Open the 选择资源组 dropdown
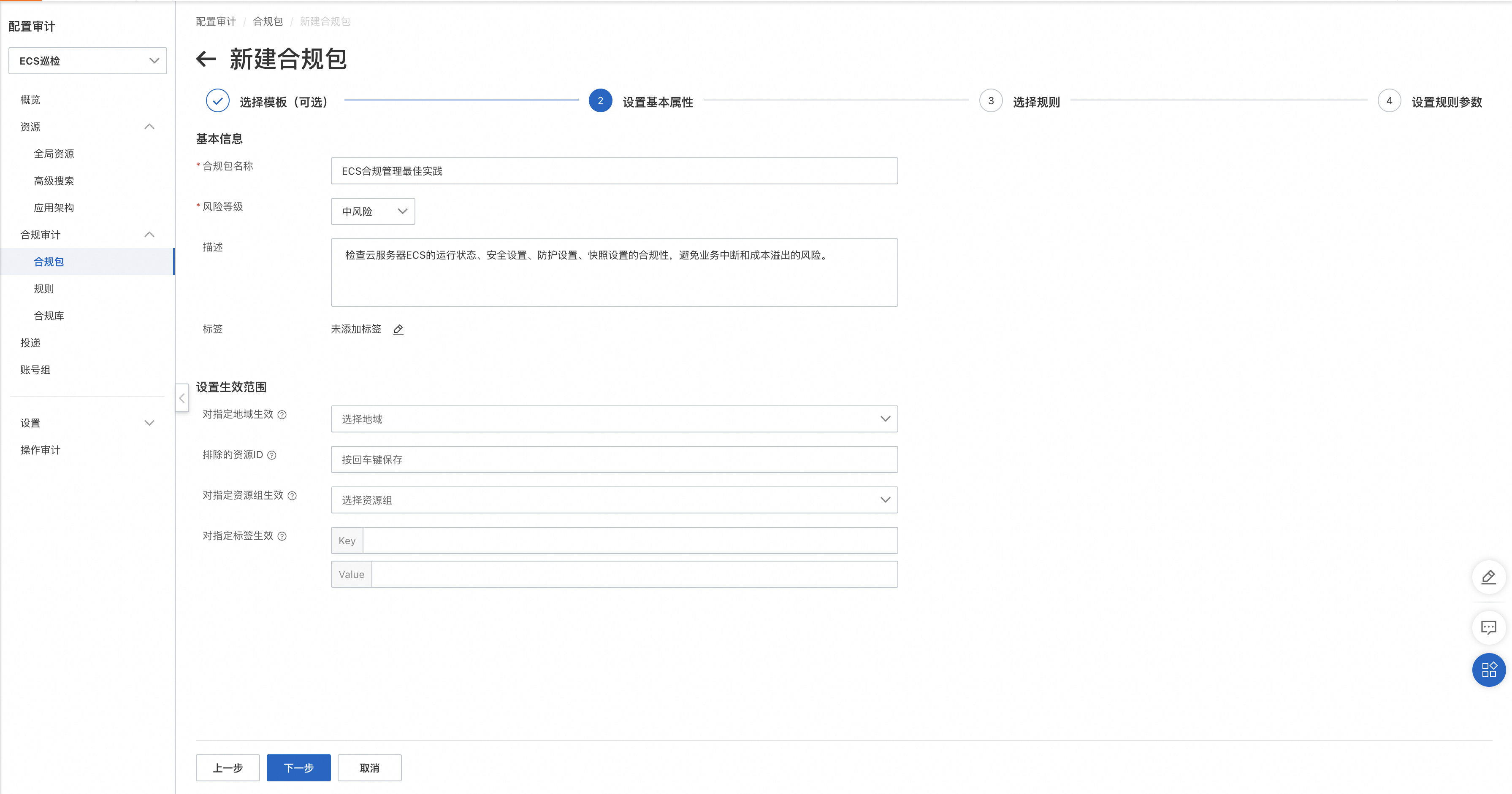The image size is (1512, 794). coord(614,500)
